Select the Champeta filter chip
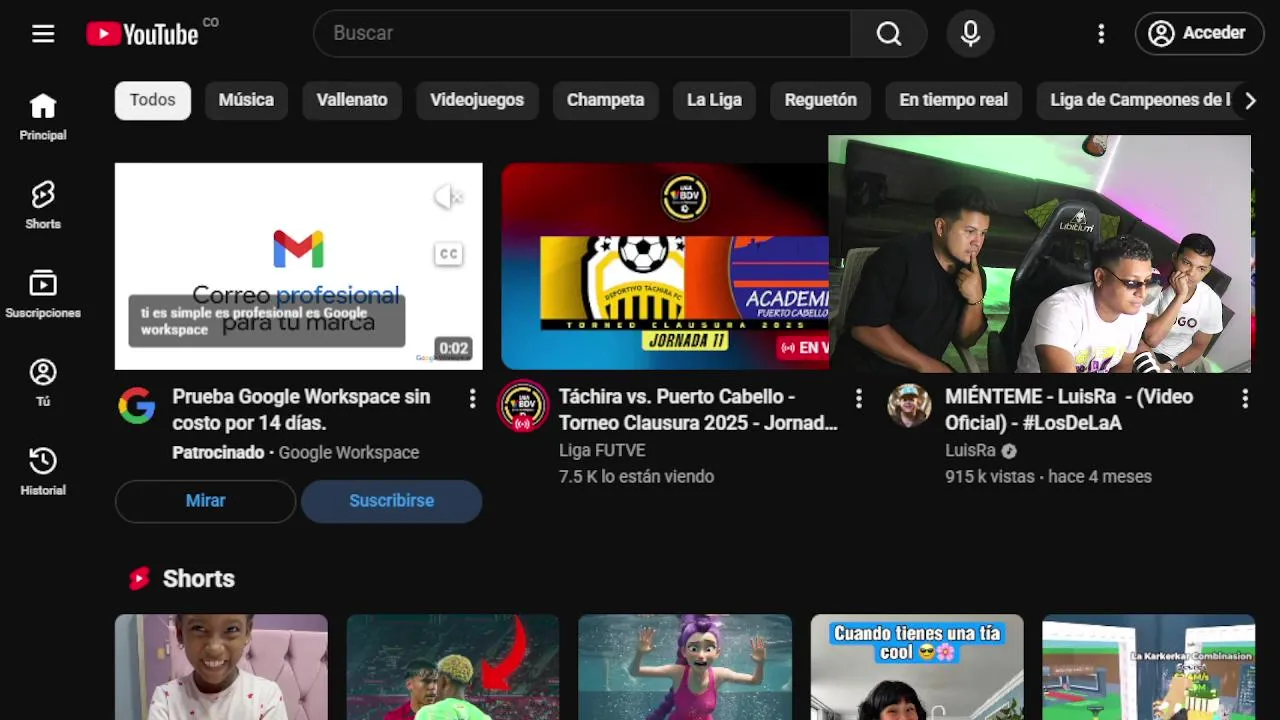This screenshot has height=720, width=1280. (606, 100)
